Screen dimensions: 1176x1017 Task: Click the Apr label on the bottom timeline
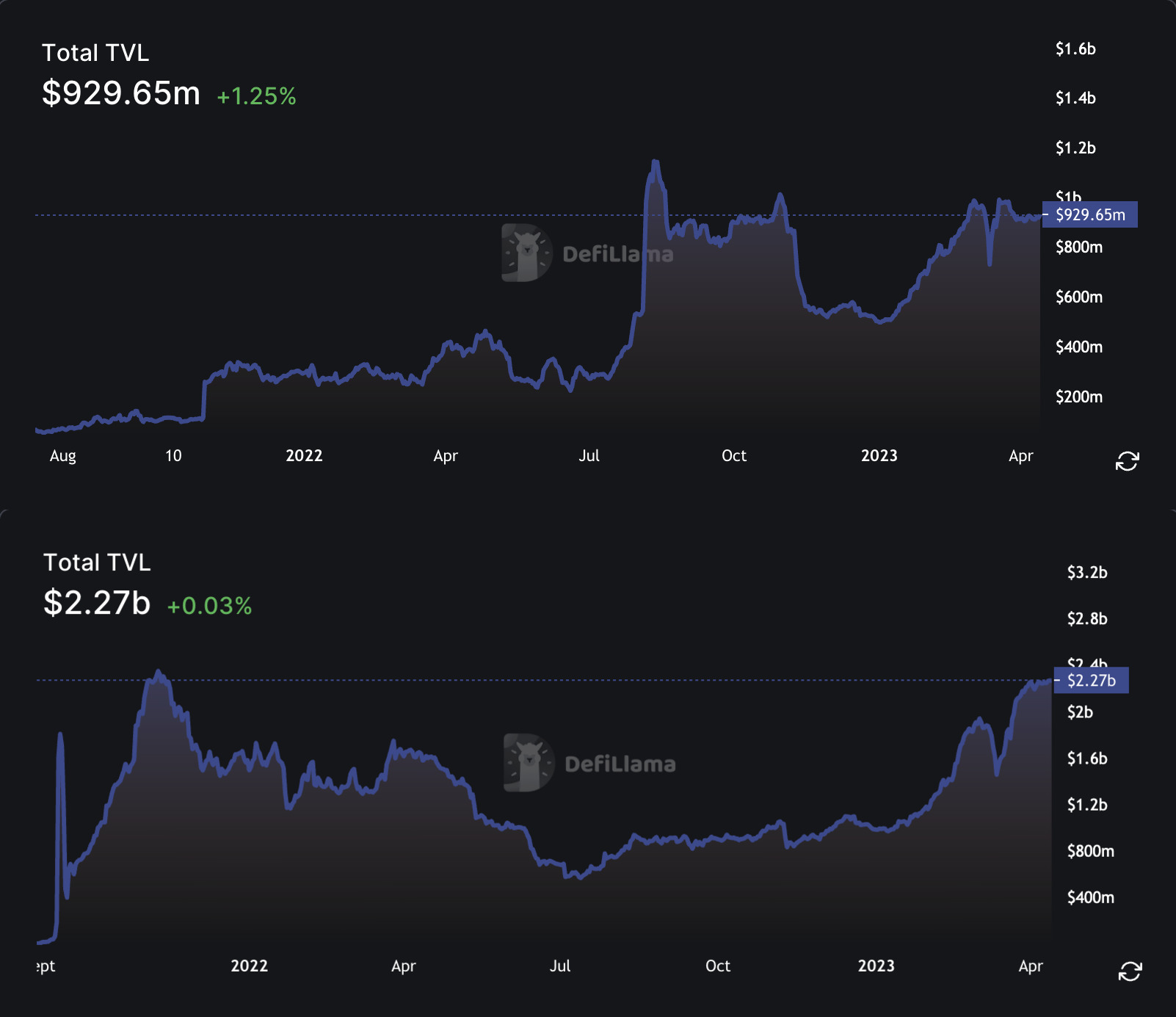tap(1031, 966)
